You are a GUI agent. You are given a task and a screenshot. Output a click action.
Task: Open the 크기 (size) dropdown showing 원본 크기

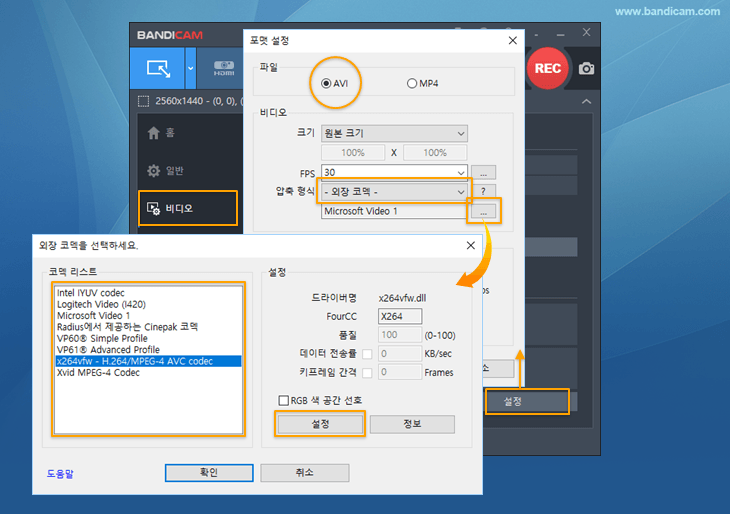pos(395,133)
